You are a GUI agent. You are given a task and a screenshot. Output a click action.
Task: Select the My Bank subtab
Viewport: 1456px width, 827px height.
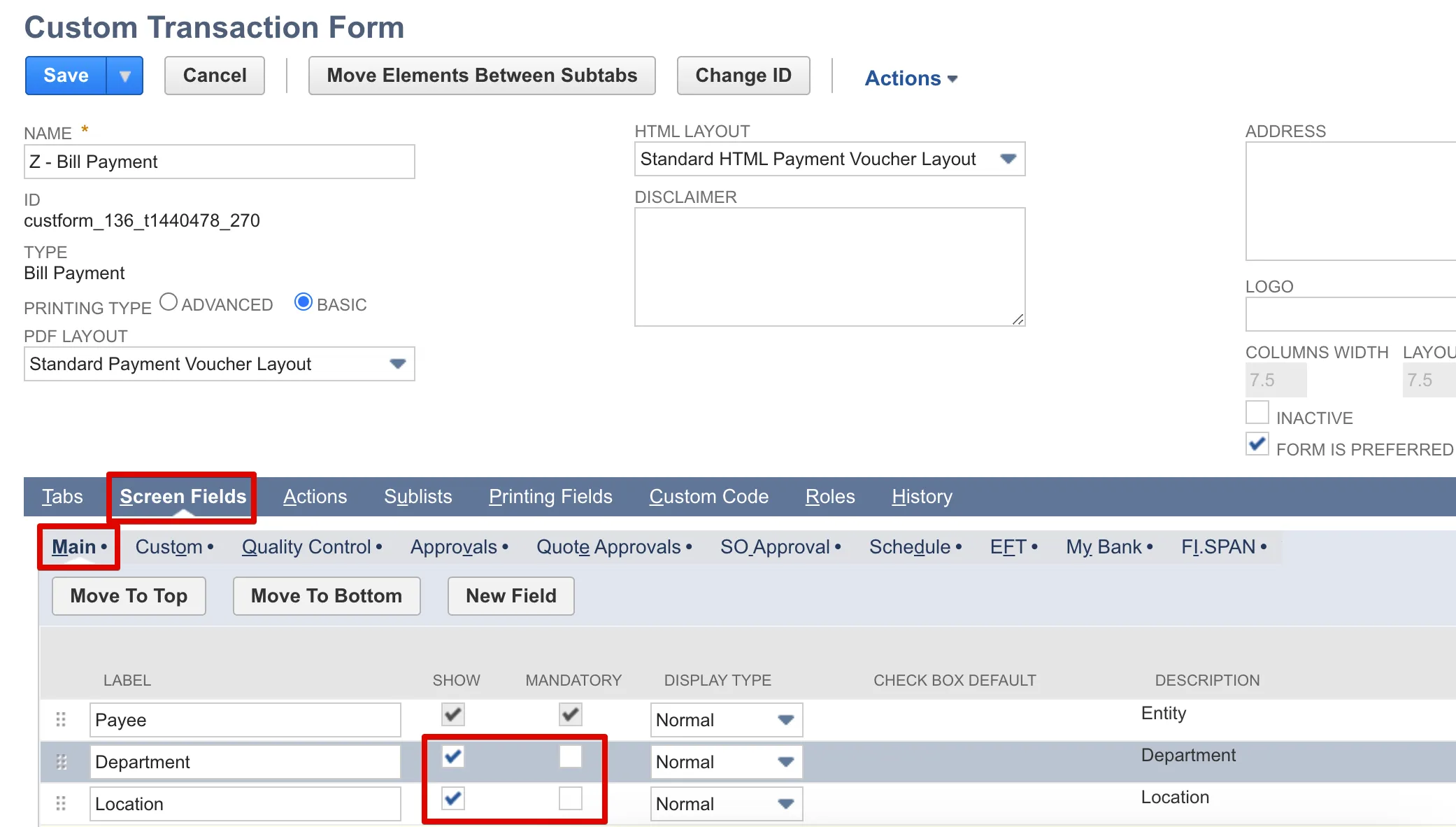1109,547
